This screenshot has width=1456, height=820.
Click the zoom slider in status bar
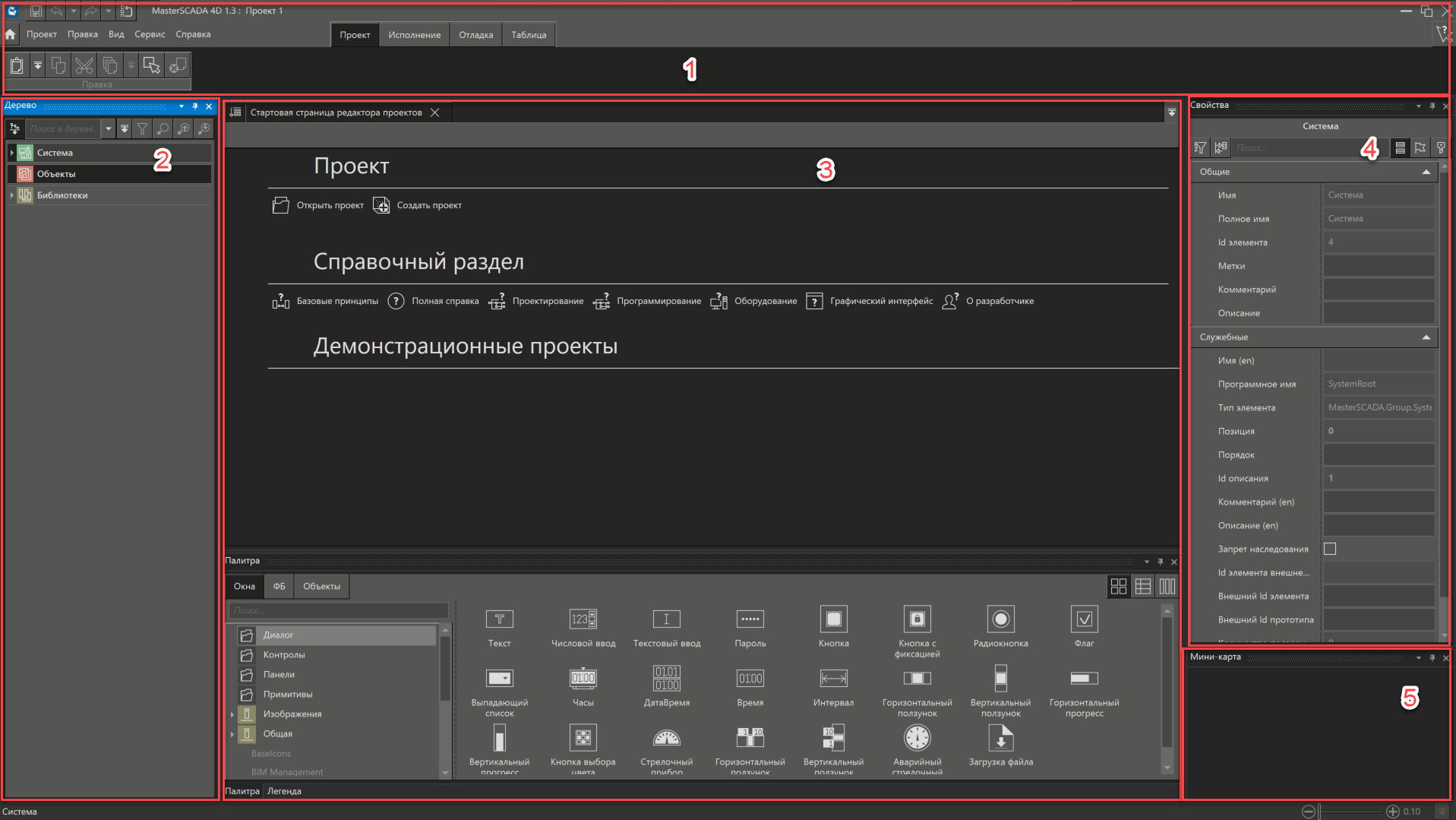1350,812
